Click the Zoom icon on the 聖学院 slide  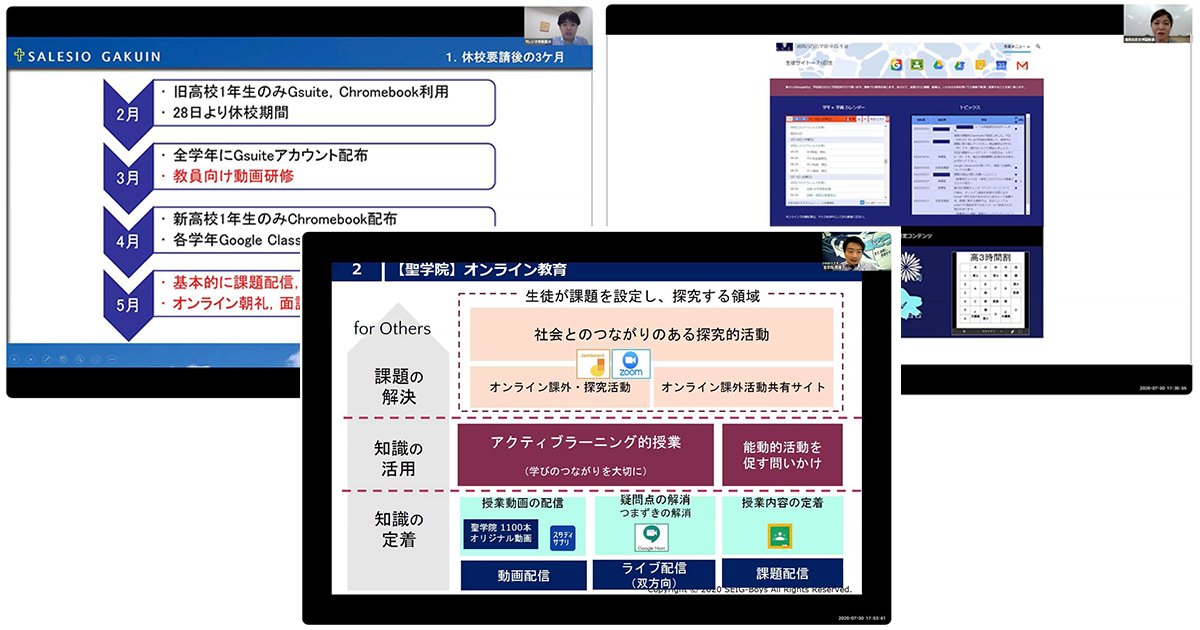pyautogui.click(x=631, y=364)
